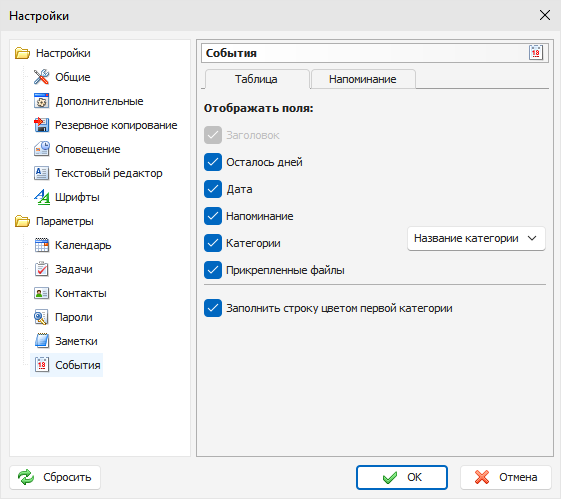Open Оповещение settings page

click(x=88, y=149)
